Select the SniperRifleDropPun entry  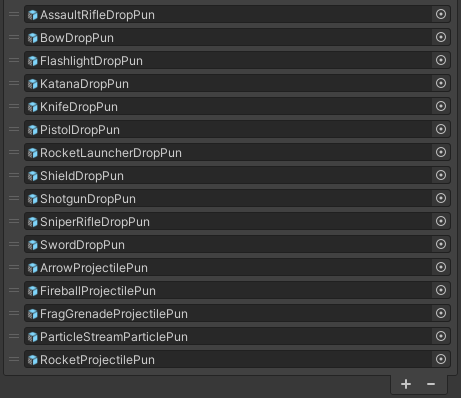coord(237,221)
